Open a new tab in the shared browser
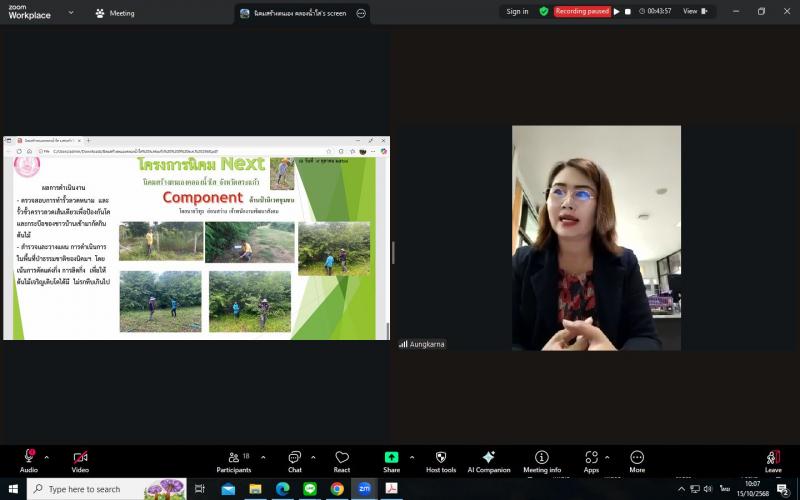The width and height of the screenshot is (800, 500). pyautogui.click(x=88, y=140)
